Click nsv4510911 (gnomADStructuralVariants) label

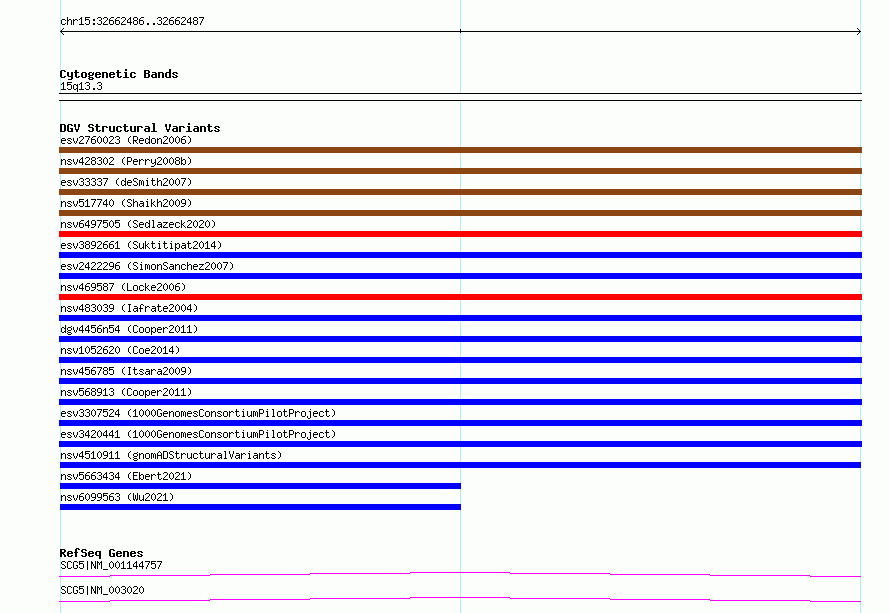[171, 455]
